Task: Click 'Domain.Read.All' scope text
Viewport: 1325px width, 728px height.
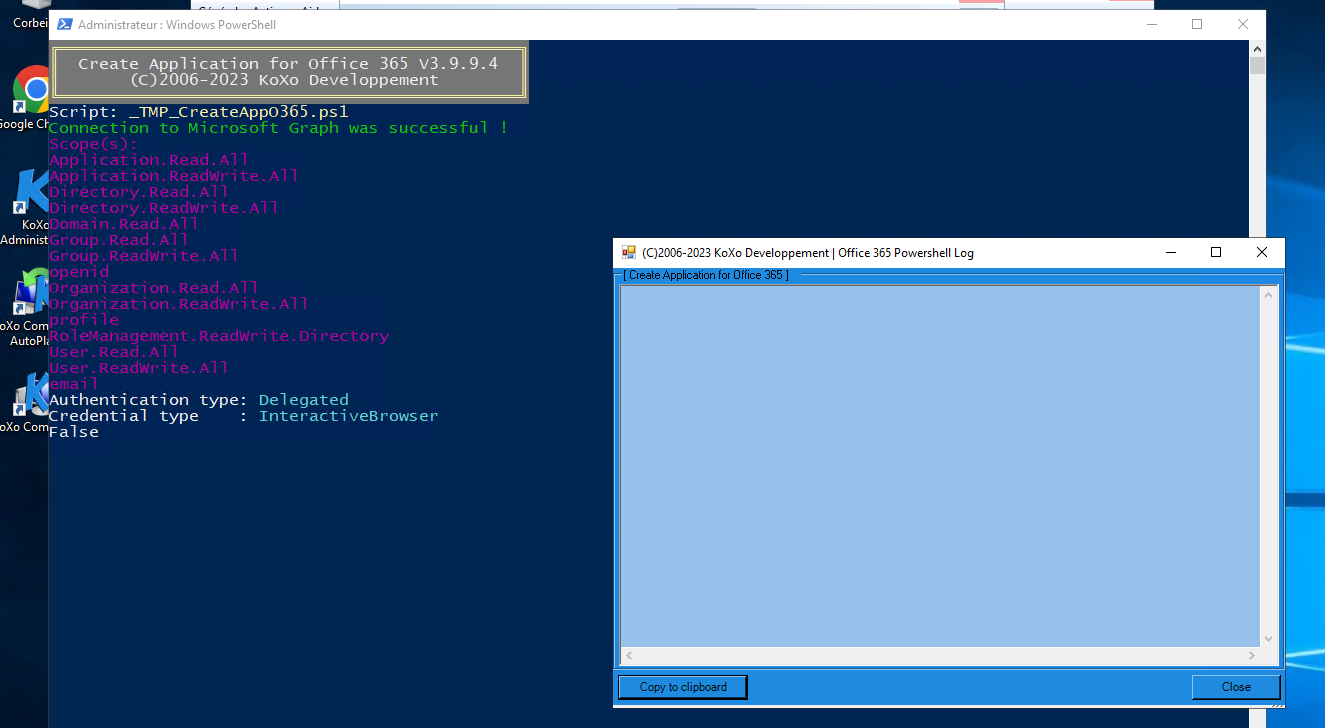Action: click(124, 224)
